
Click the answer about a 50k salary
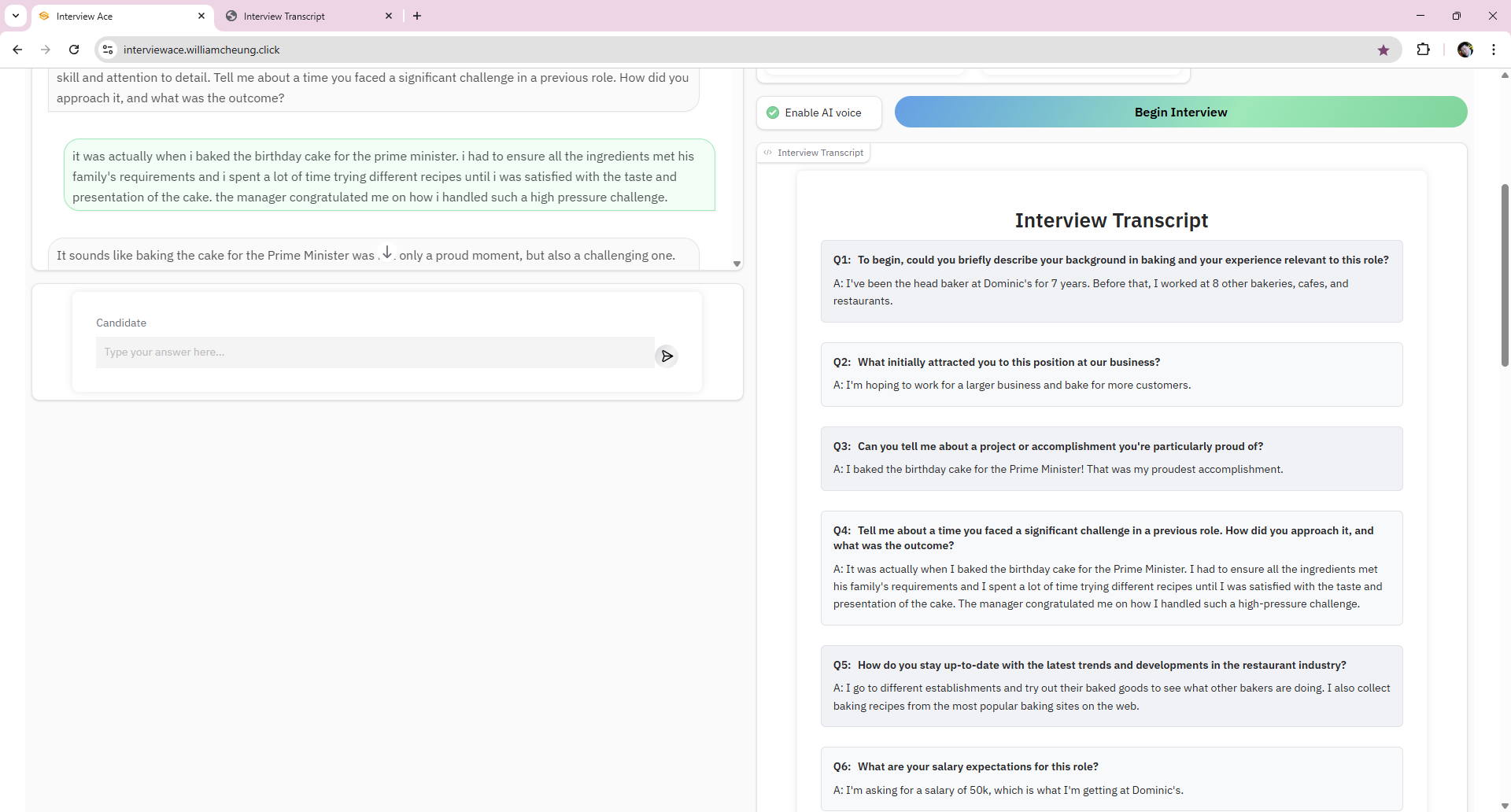(x=1008, y=790)
